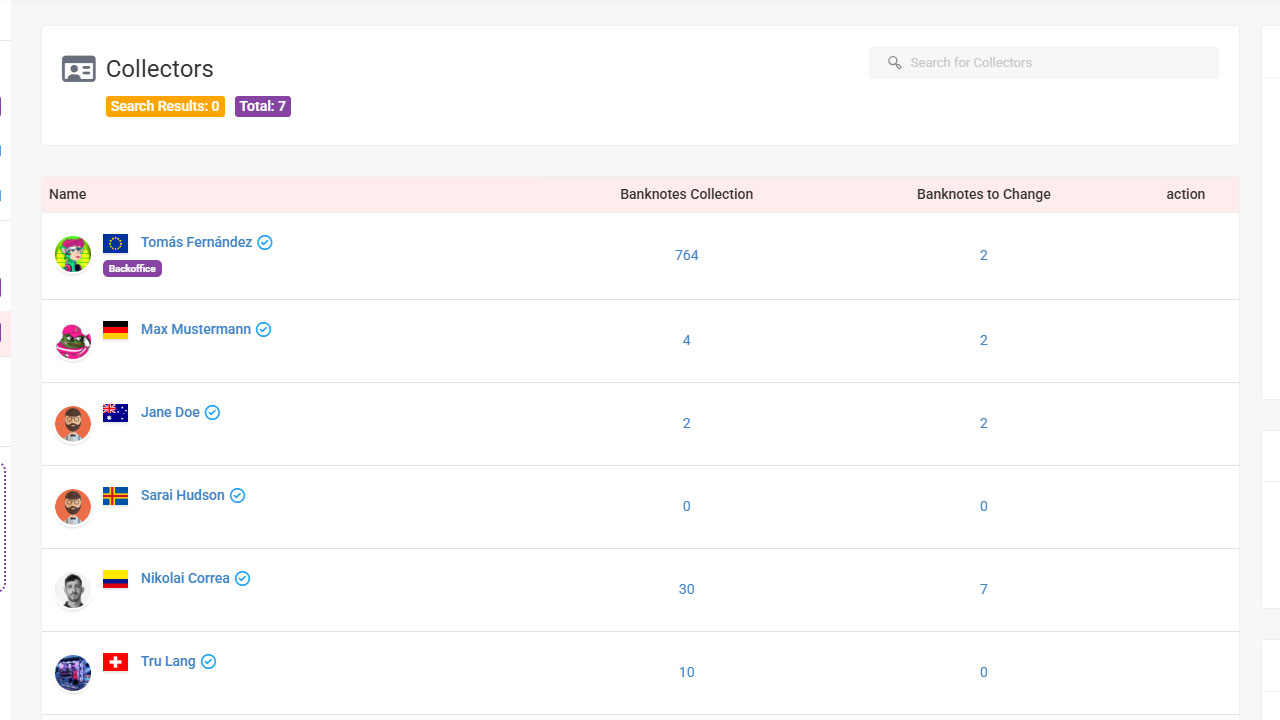Screen dimensions: 1280x720
Task: View Tomás Fernández's 764 banknotes collection
Action: coord(686,255)
